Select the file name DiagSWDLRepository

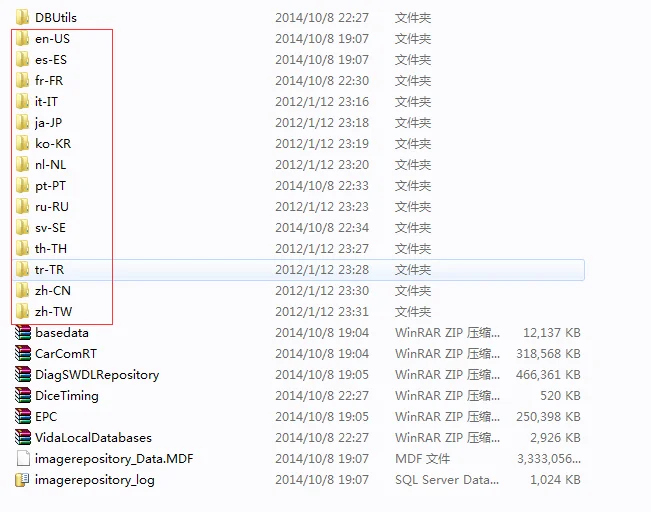point(97,375)
